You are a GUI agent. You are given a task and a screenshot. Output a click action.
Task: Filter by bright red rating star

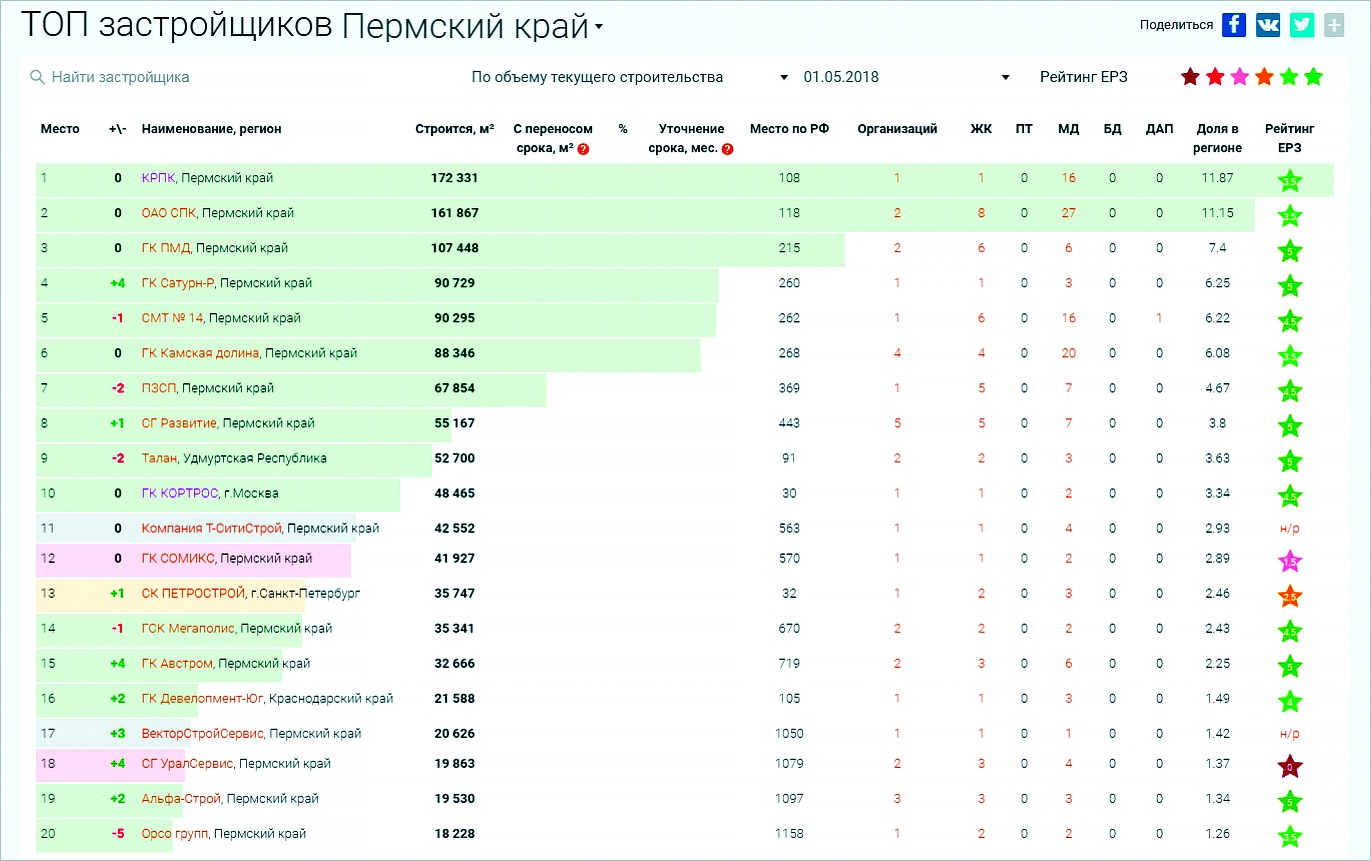[x=1215, y=77]
